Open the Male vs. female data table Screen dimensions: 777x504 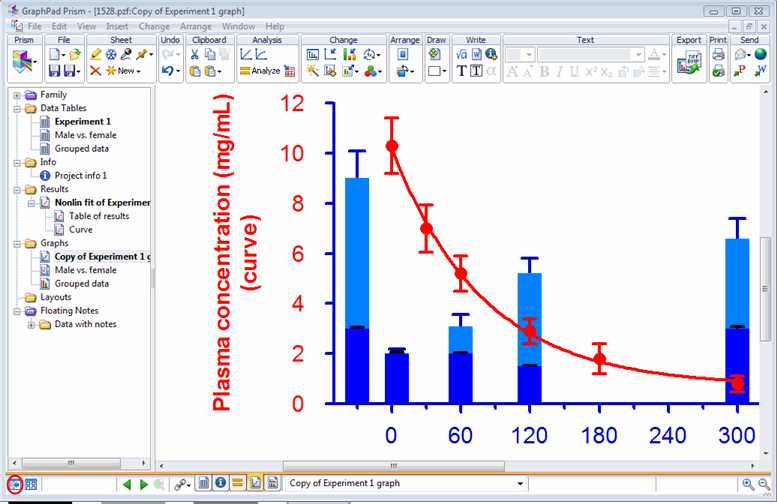click(x=85, y=135)
